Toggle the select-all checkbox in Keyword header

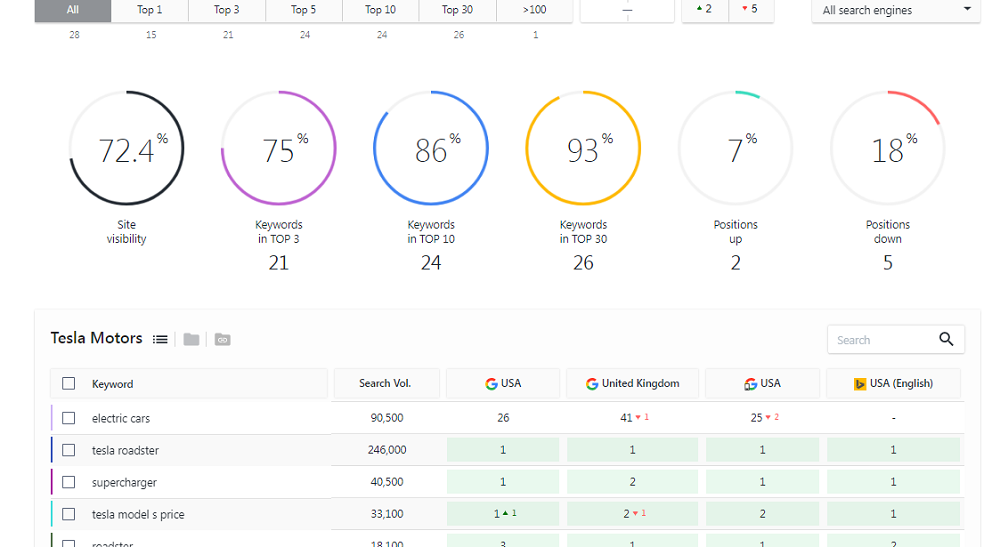68,383
